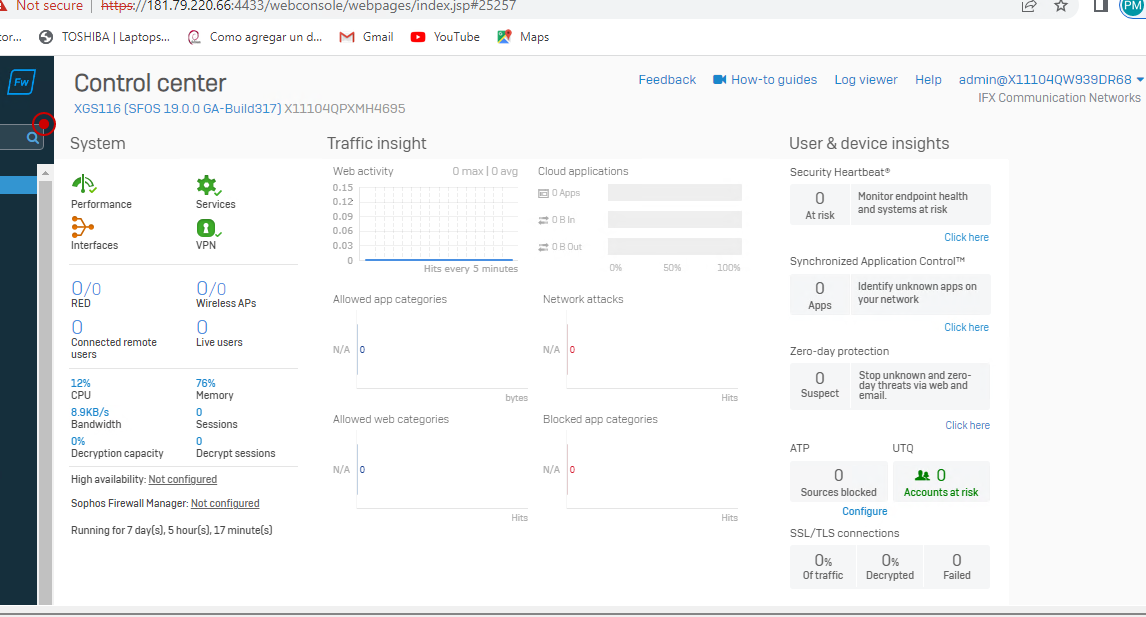Click the Services gear icon

tap(208, 185)
